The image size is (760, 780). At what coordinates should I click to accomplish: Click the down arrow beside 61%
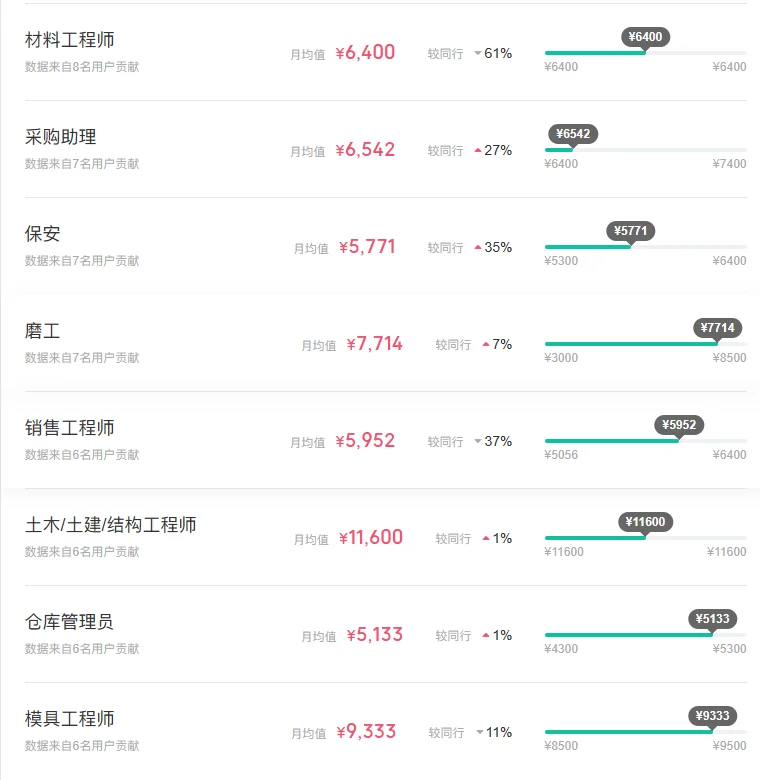click(477, 53)
